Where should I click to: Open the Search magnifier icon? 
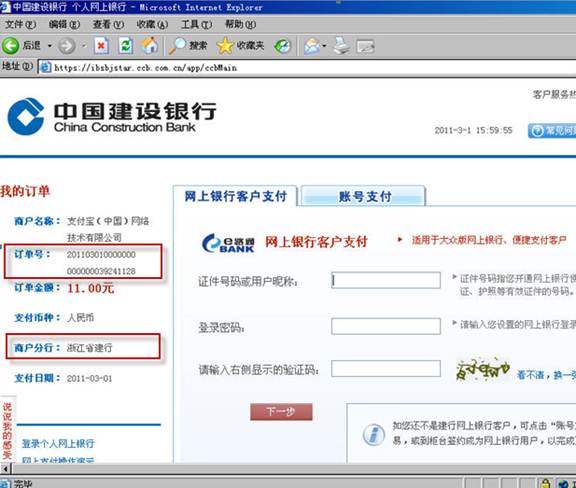(177, 46)
